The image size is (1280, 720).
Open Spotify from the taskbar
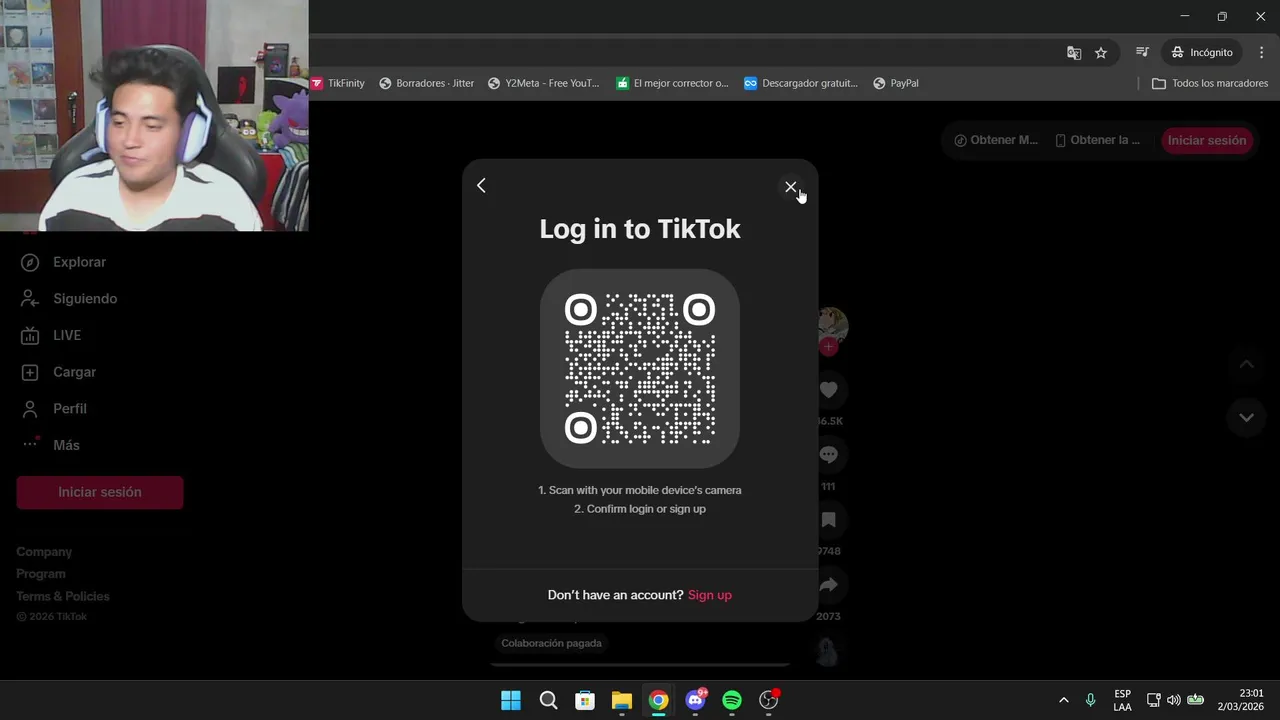(x=732, y=700)
